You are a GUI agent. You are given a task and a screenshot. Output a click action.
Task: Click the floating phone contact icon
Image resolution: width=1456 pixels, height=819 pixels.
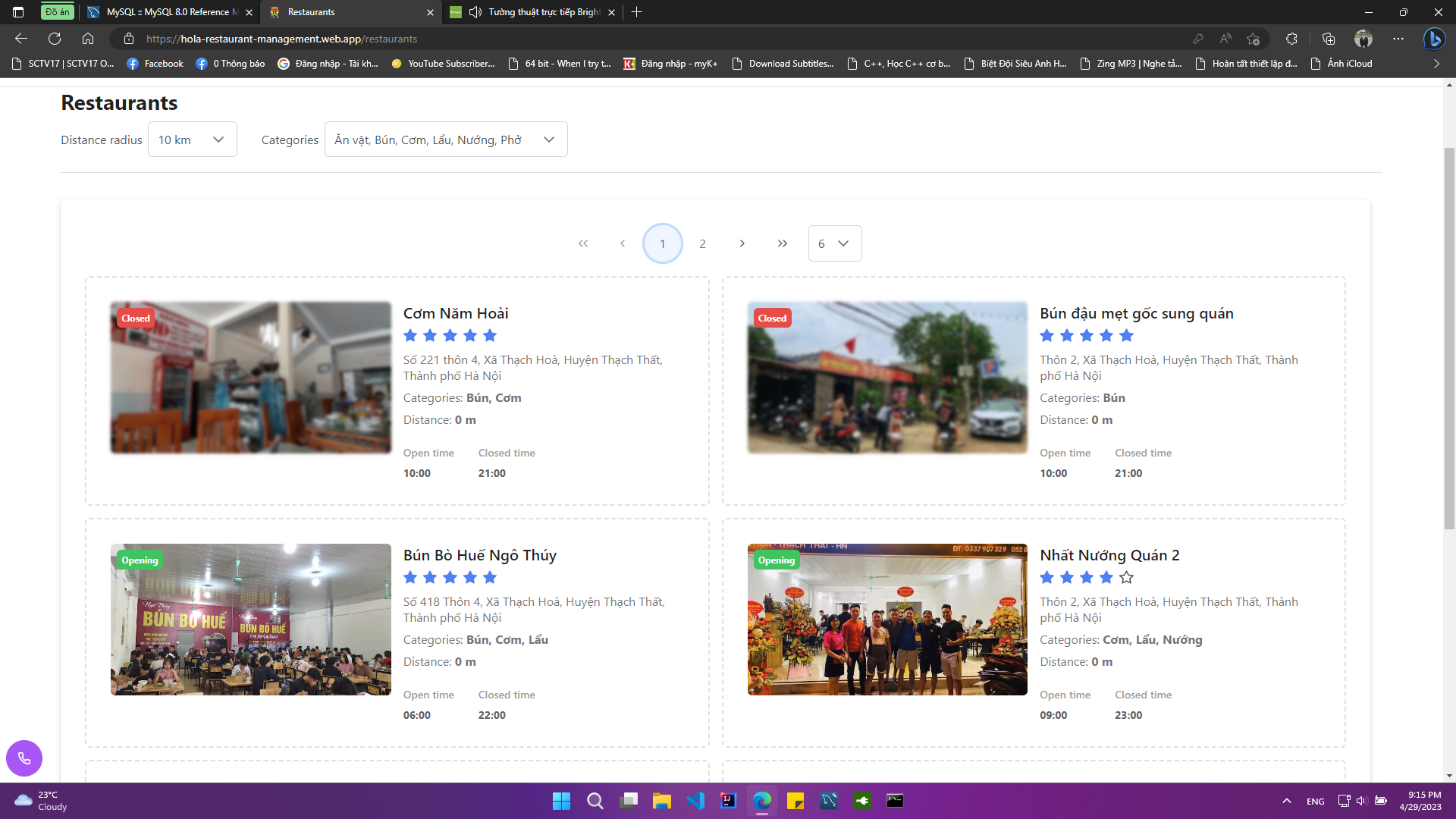click(x=24, y=758)
